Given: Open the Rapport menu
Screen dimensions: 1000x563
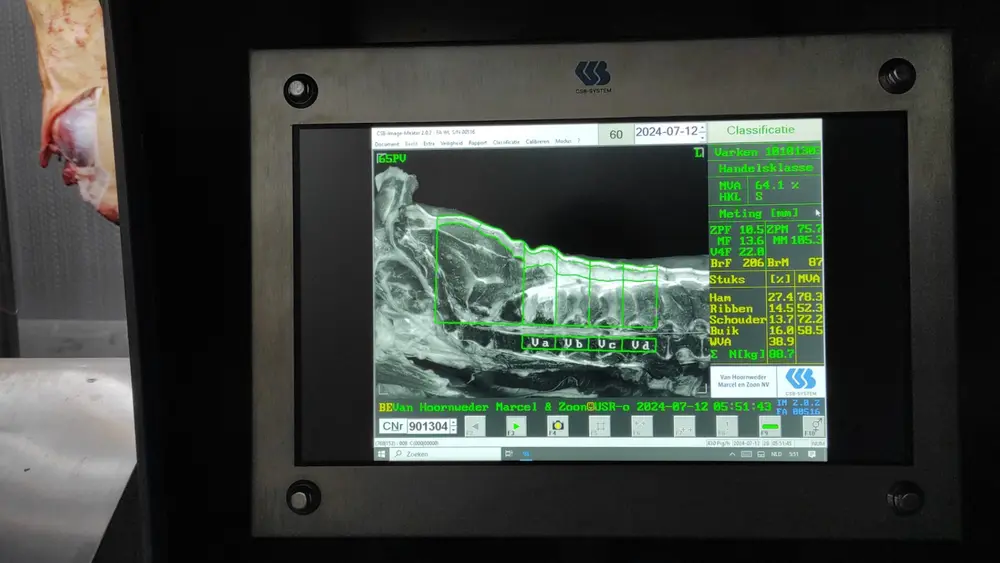Looking at the screenshot, I should (x=478, y=143).
